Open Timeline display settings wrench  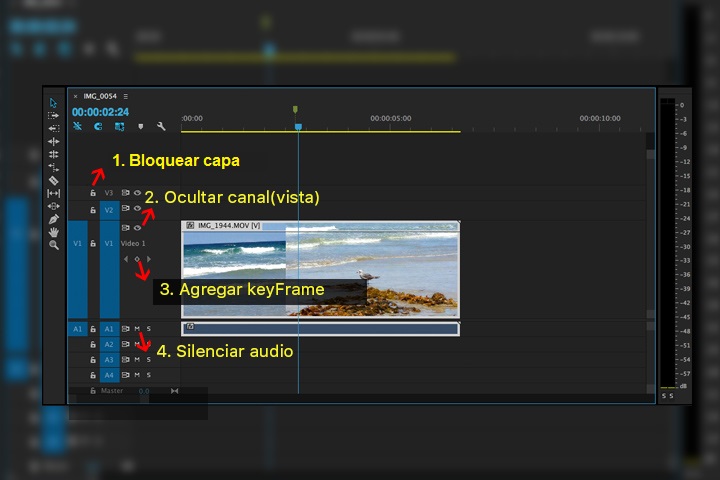click(x=161, y=126)
